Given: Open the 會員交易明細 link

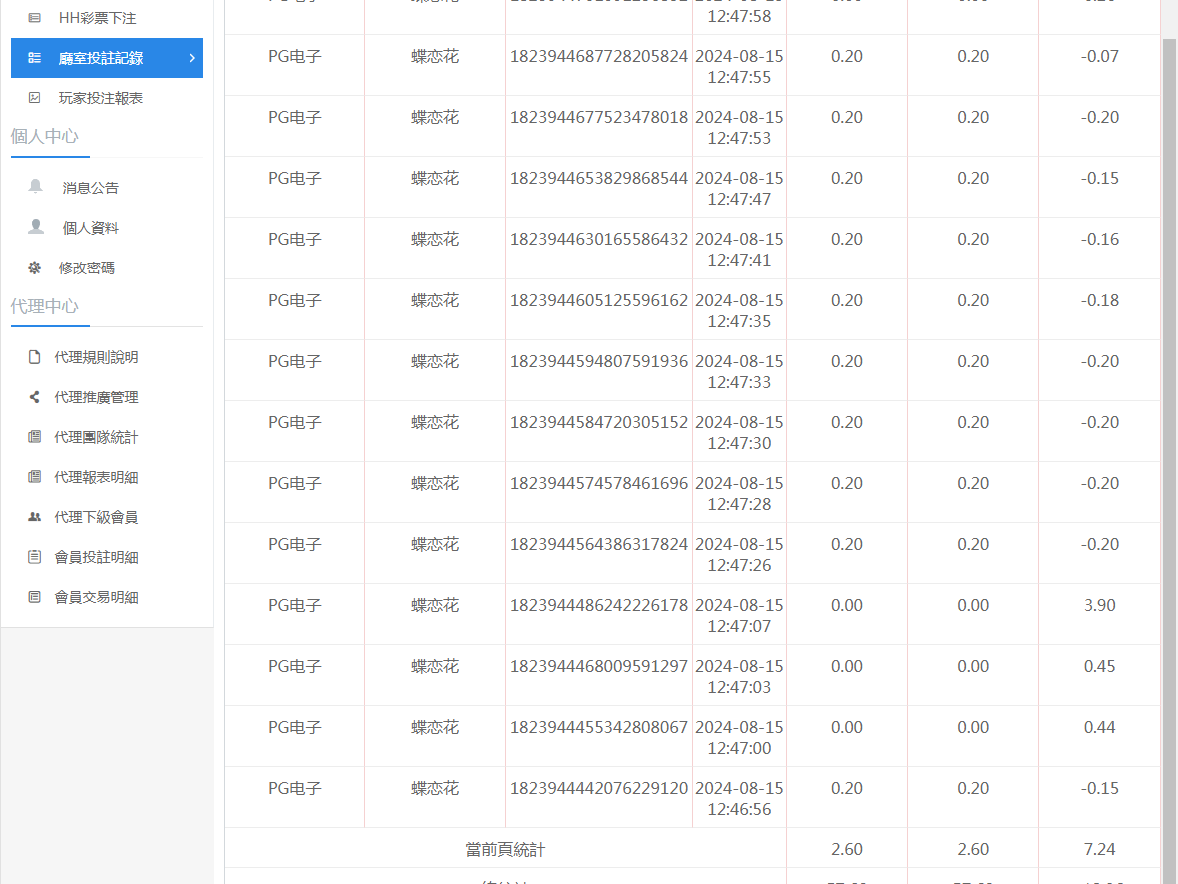Looking at the screenshot, I should (x=96, y=597).
